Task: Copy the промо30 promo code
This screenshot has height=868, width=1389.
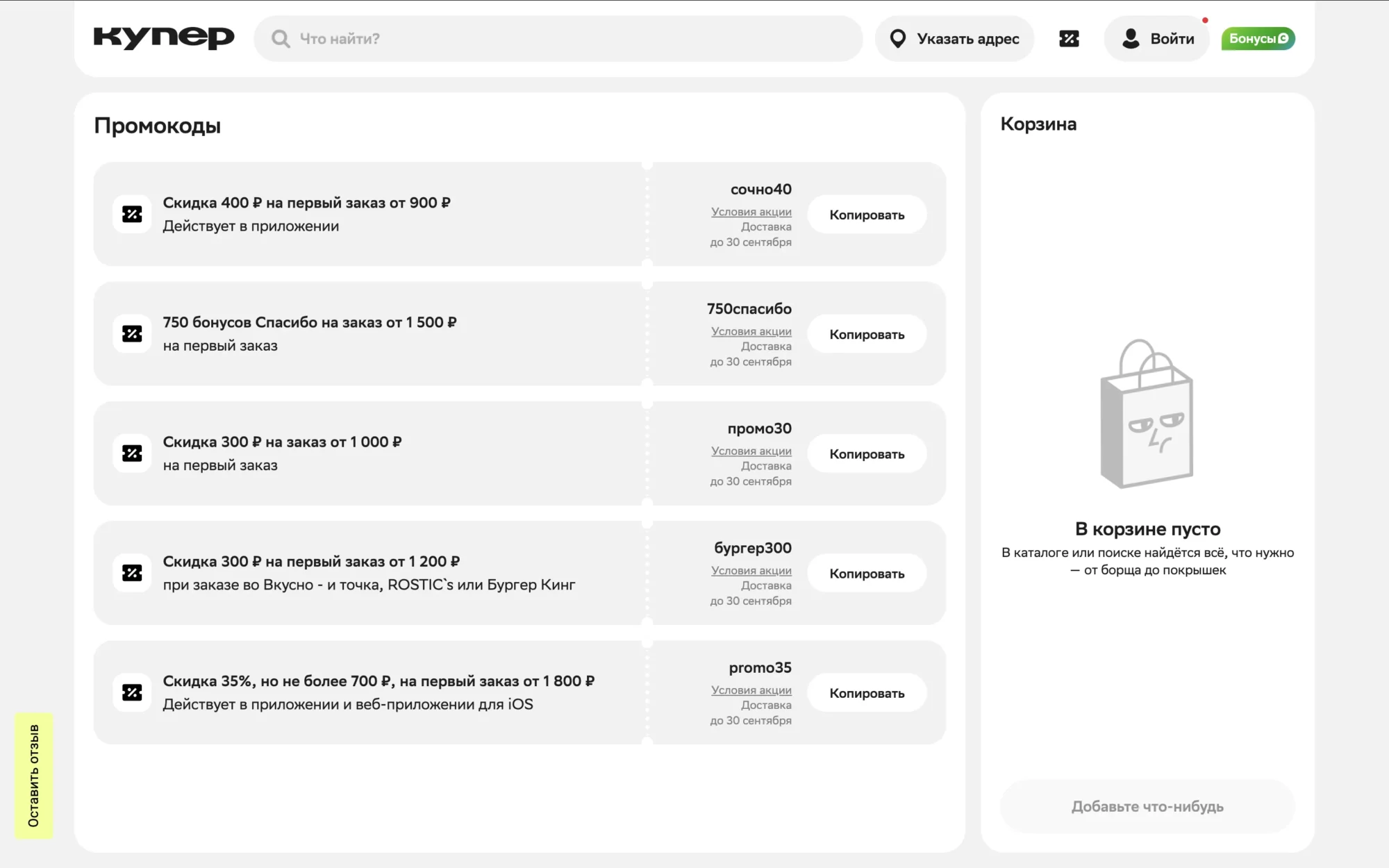Action: (x=867, y=453)
